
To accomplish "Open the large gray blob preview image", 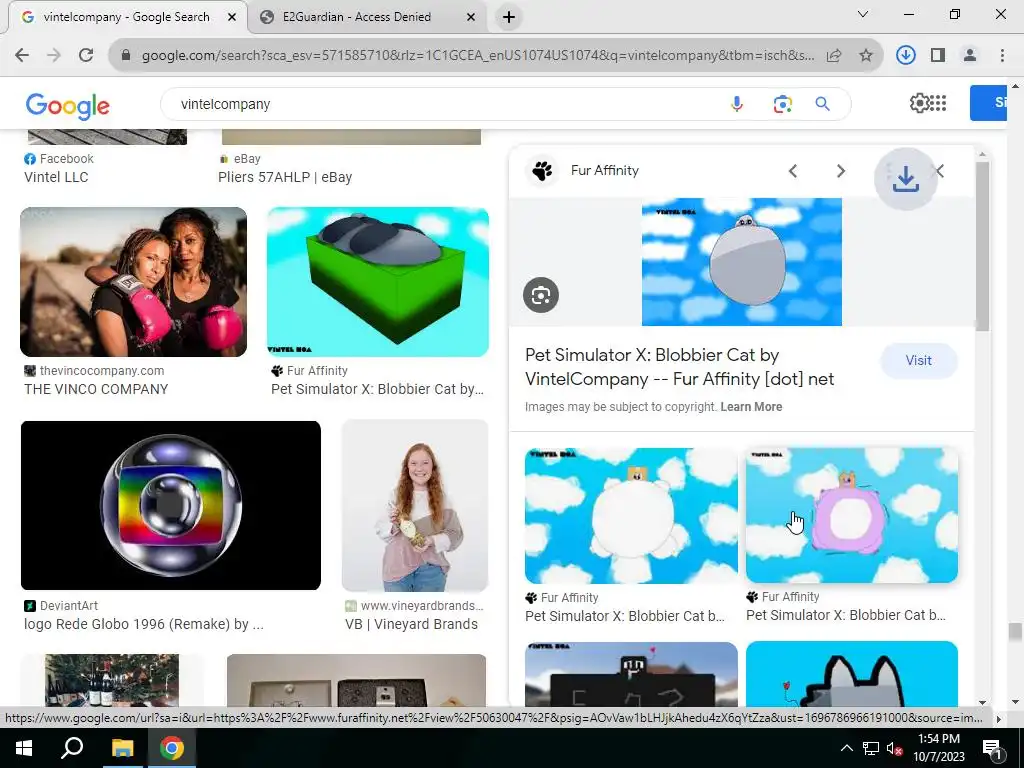I will [x=742, y=262].
